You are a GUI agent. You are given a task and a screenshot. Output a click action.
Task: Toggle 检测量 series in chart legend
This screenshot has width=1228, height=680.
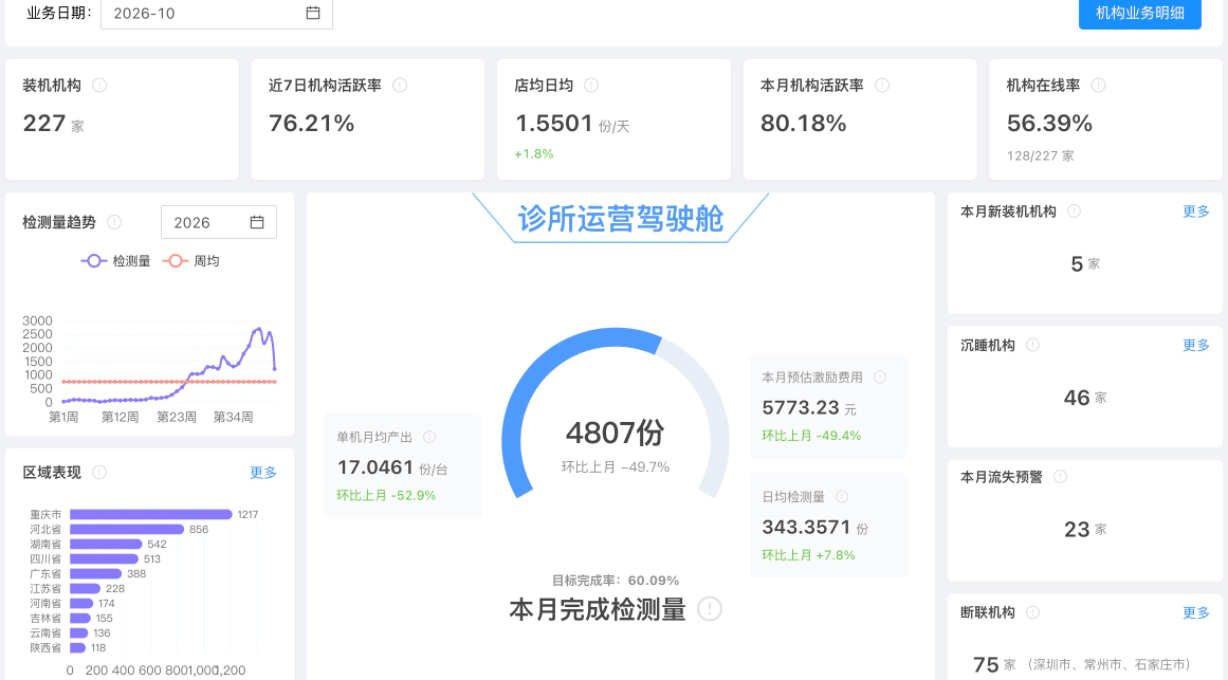point(116,261)
